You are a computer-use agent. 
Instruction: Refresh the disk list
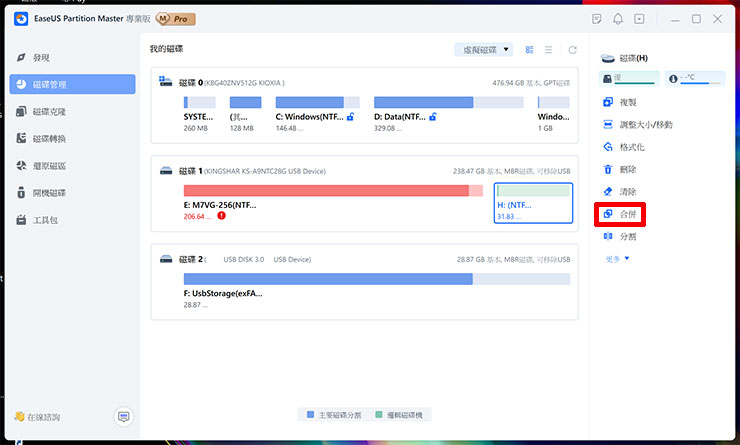pos(572,50)
